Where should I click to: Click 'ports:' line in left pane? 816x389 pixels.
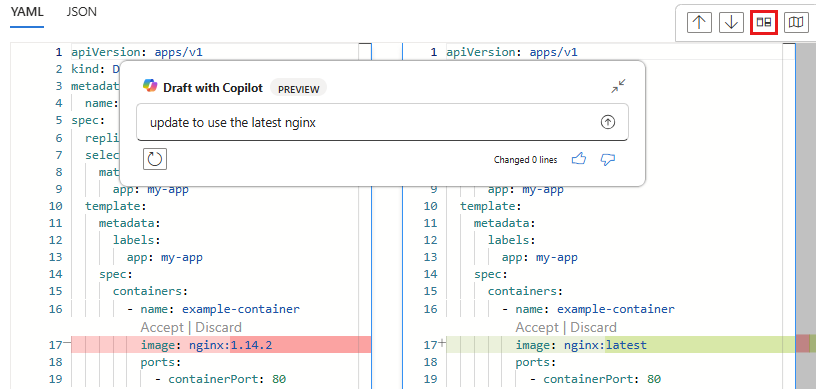click(161, 362)
